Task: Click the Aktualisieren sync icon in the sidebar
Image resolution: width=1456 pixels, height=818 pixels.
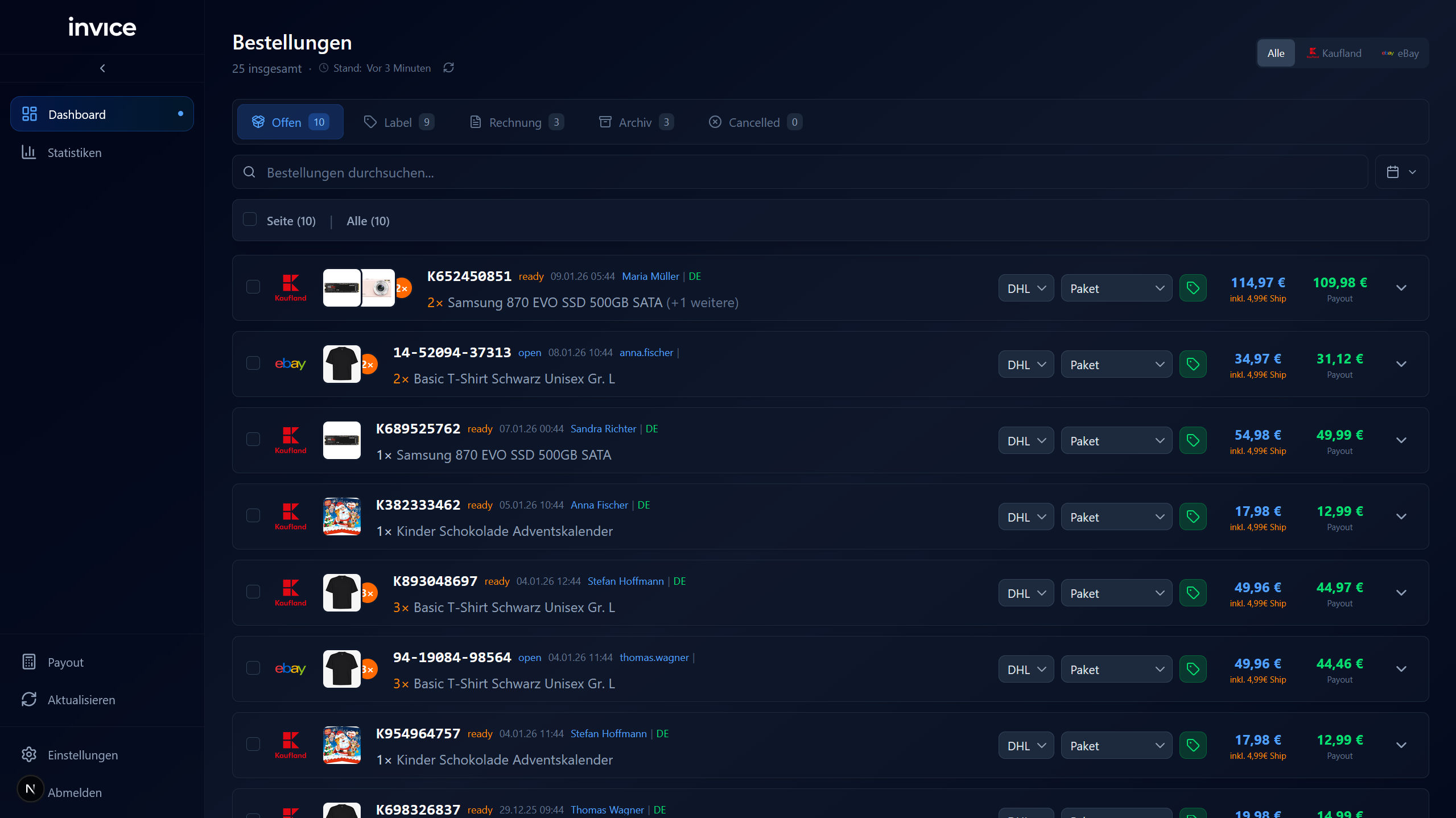Action: pos(28,699)
